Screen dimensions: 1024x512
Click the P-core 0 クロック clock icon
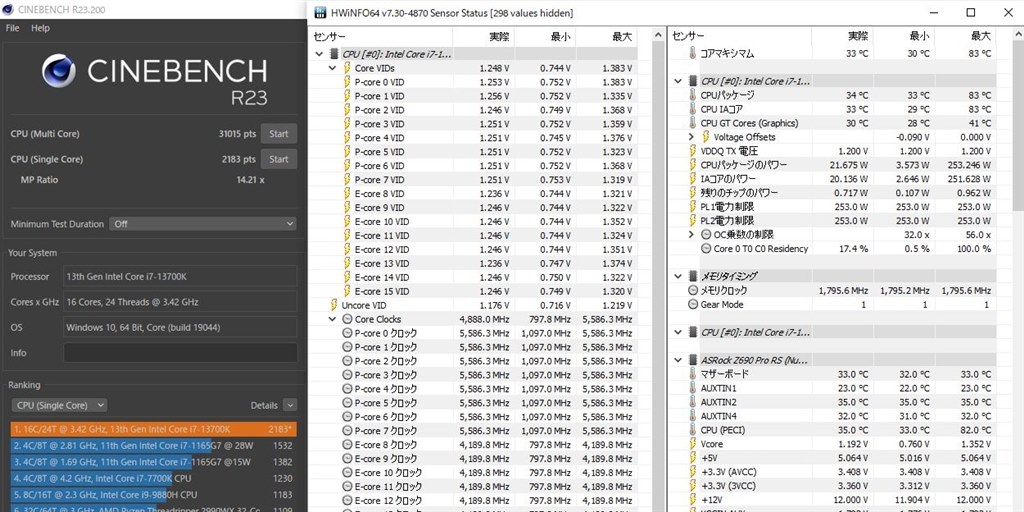click(347, 333)
